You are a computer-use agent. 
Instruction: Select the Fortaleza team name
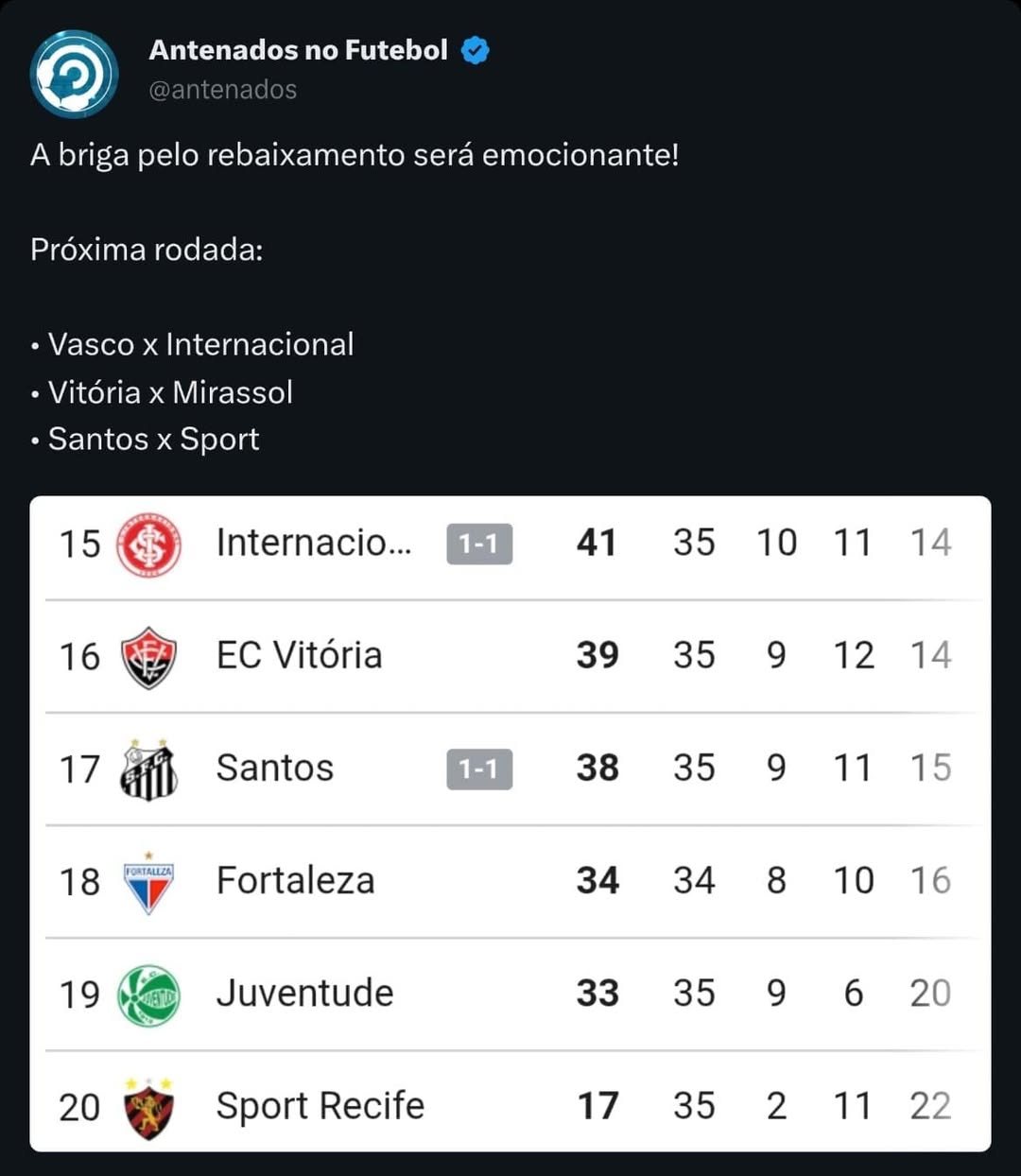[x=295, y=881]
